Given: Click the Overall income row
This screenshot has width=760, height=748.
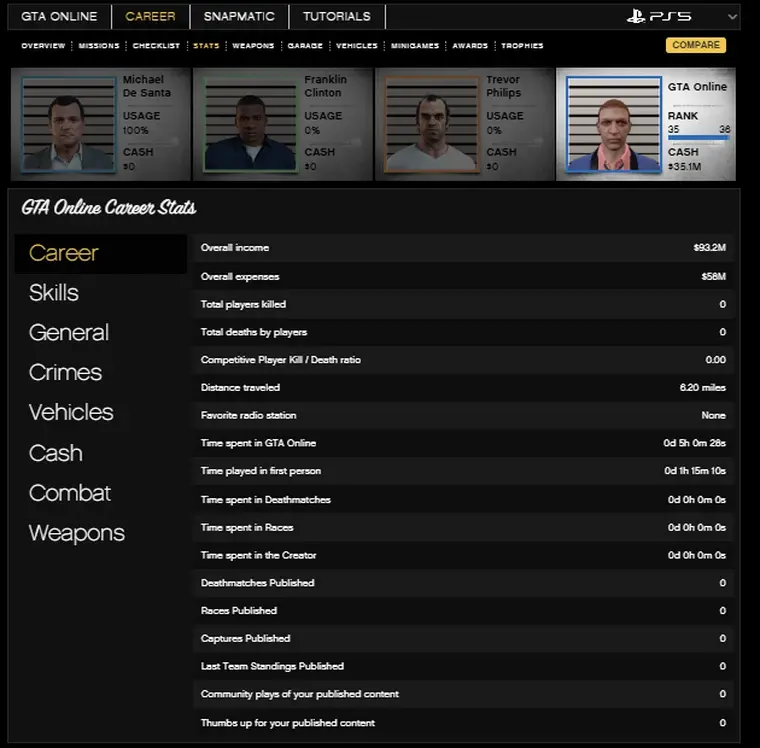Looking at the screenshot, I should (x=463, y=248).
